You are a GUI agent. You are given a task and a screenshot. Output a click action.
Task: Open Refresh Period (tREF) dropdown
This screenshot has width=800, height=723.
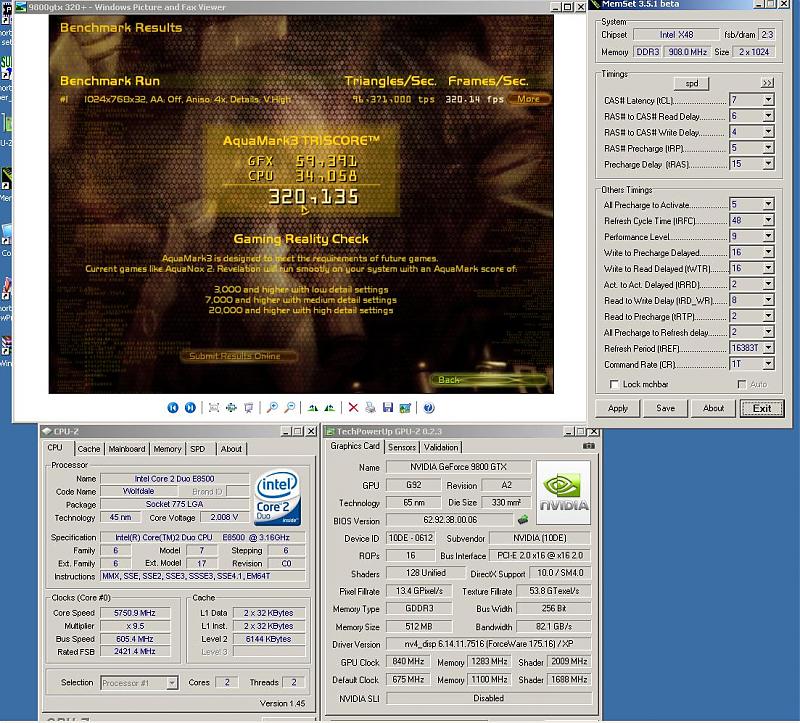coord(768,348)
